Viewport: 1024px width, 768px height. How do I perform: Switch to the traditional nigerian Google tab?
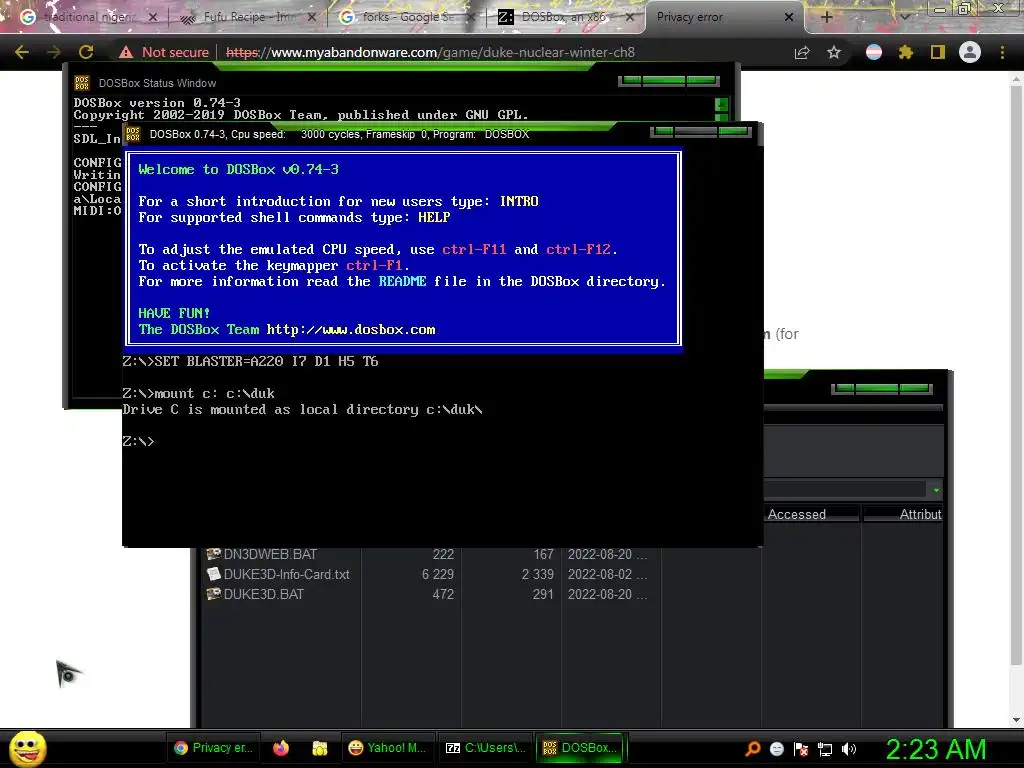pos(89,17)
